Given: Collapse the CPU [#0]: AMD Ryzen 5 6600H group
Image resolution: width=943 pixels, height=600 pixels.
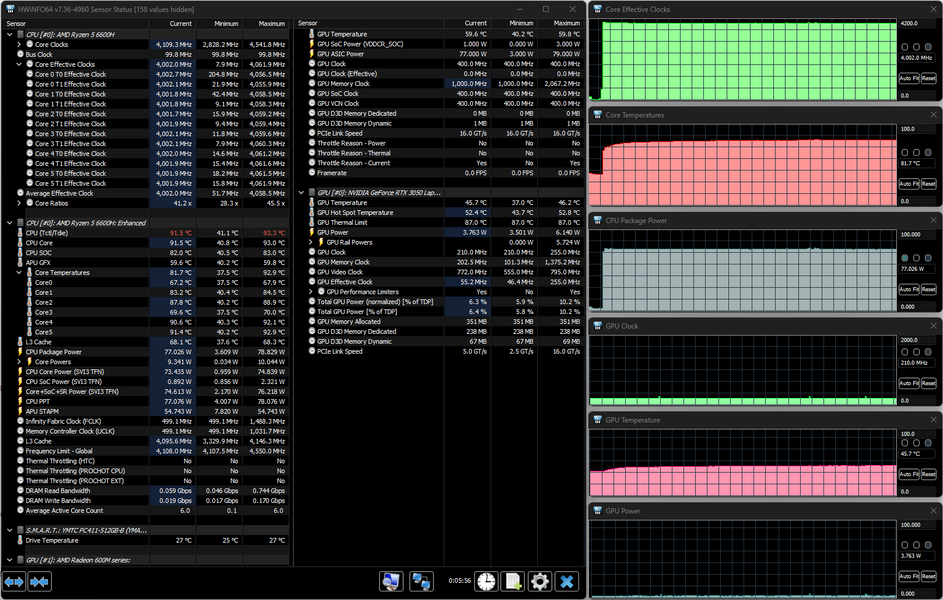Looking at the screenshot, I should (x=9, y=34).
